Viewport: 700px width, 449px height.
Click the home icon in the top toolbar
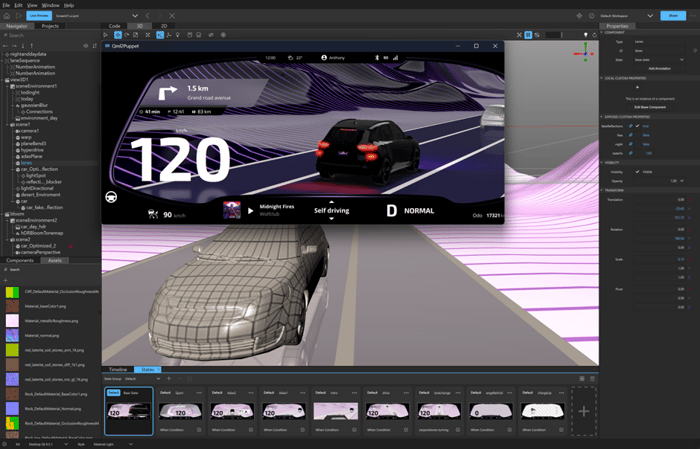coord(6,15)
